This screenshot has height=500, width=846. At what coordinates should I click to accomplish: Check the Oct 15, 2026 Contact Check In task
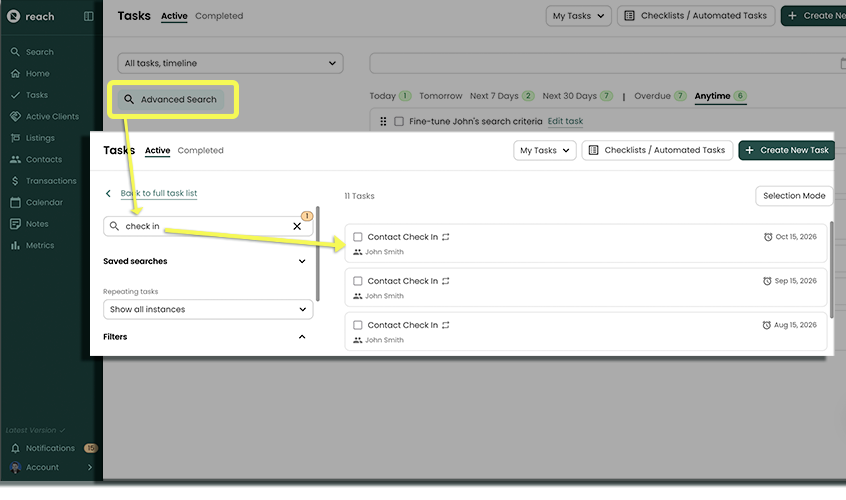(x=358, y=237)
